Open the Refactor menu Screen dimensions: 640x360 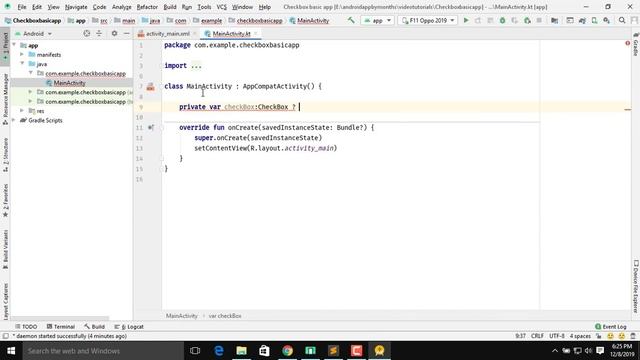click(147, 7)
